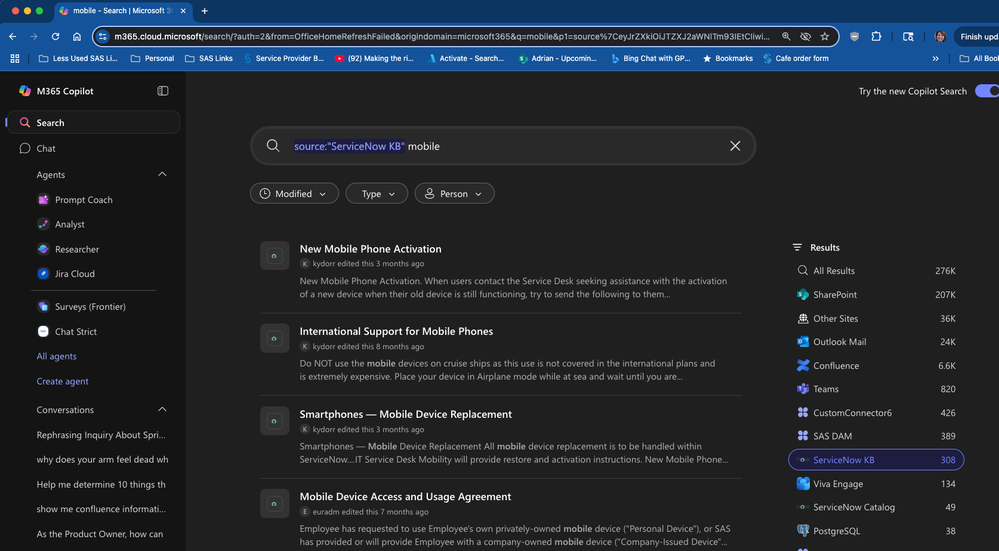
Task: Open the Modified filter dropdown
Action: 294,194
